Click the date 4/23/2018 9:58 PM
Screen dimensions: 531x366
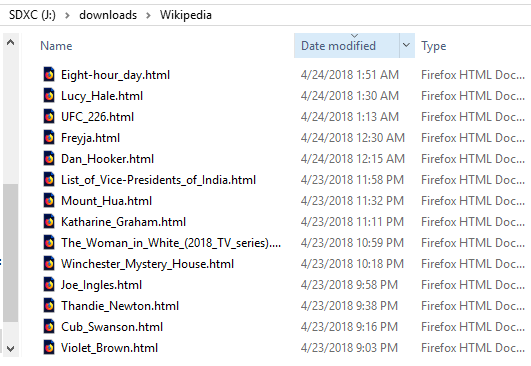point(349,285)
